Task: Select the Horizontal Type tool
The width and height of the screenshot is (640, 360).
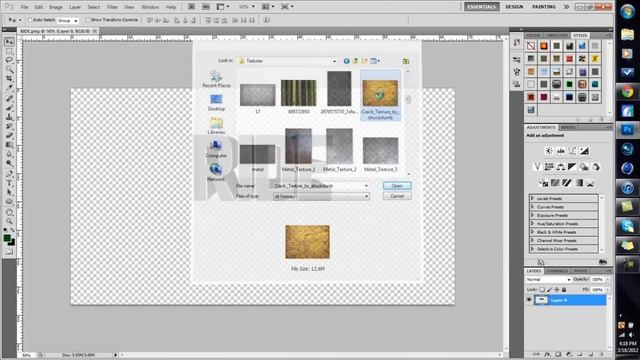Action: [x=9, y=183]
